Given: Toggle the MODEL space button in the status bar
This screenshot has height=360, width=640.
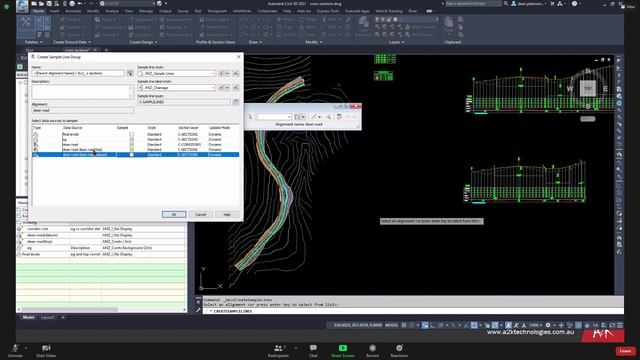Looking at the screenshot, I should (391, 325).
